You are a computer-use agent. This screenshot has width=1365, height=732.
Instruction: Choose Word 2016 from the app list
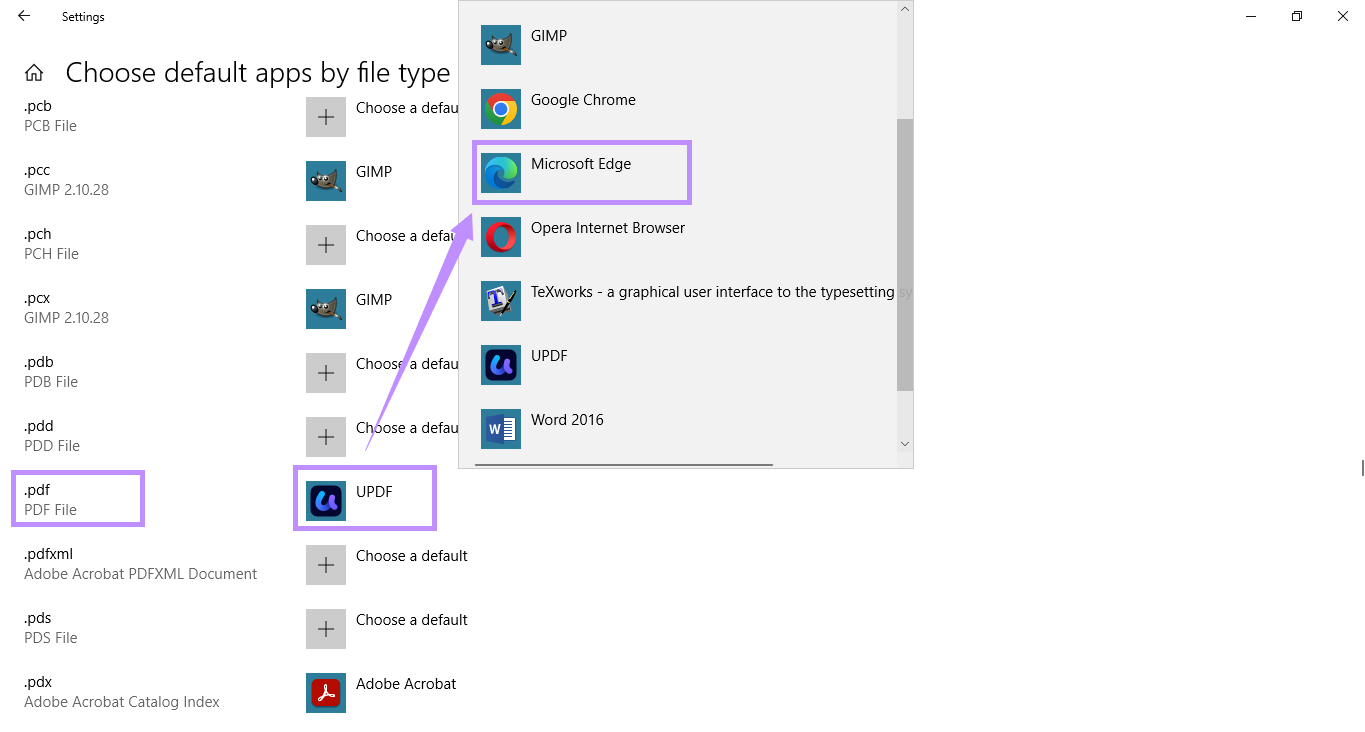567,420
